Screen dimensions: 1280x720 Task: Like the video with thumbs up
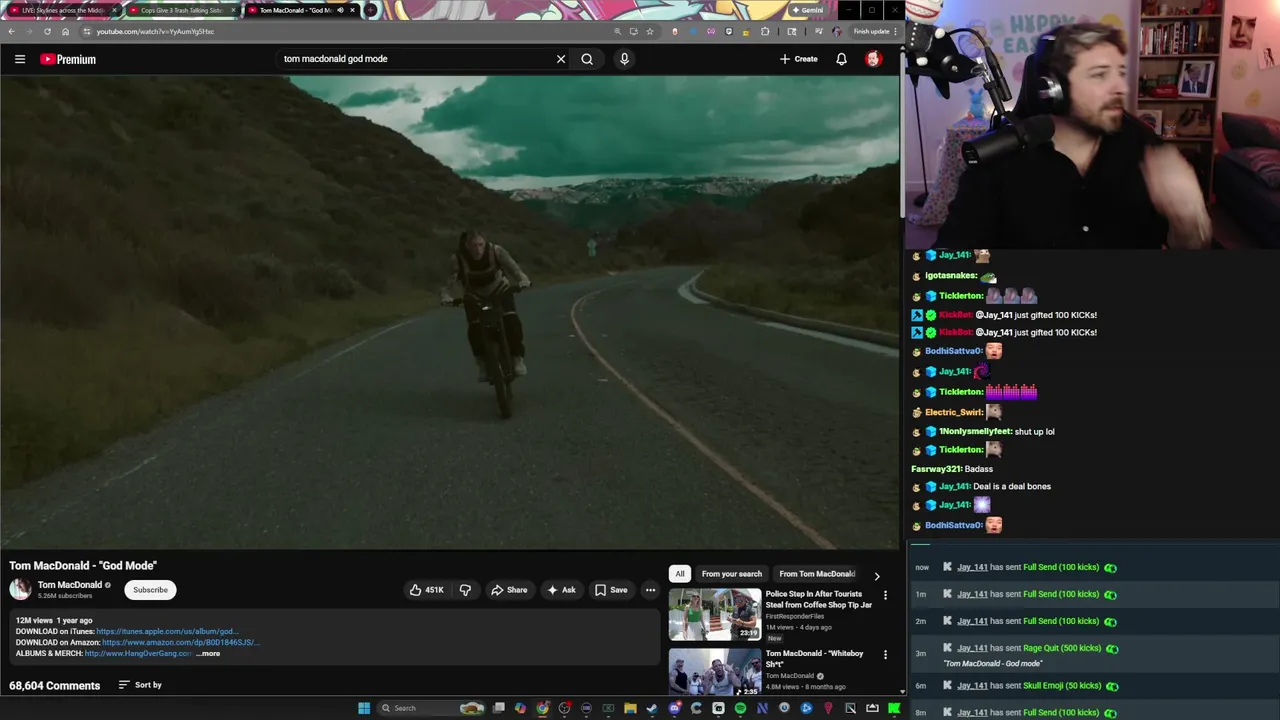pyautogui.click(x=427, y=590)
